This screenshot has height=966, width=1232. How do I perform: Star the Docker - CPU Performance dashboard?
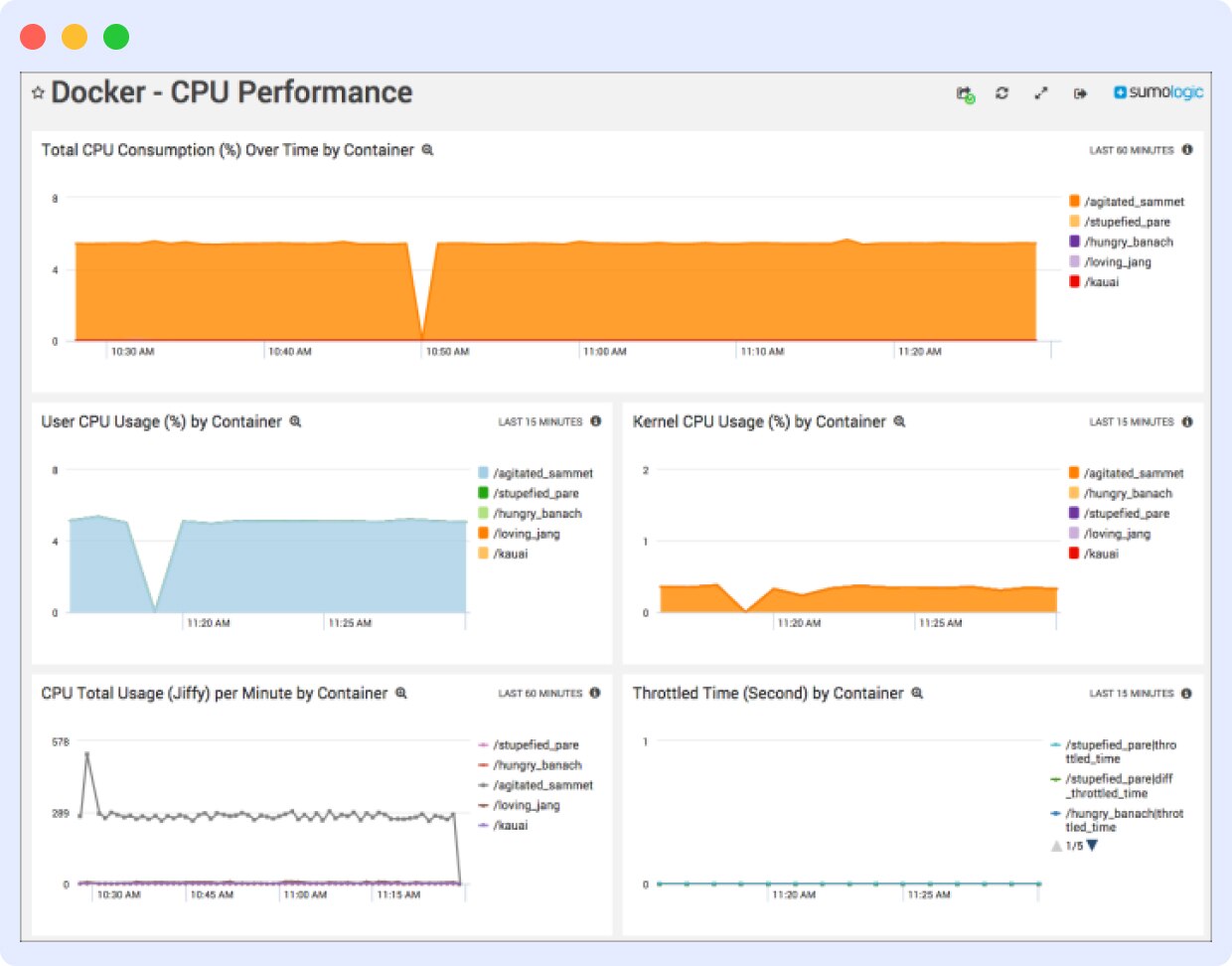[x=37, y=92]
